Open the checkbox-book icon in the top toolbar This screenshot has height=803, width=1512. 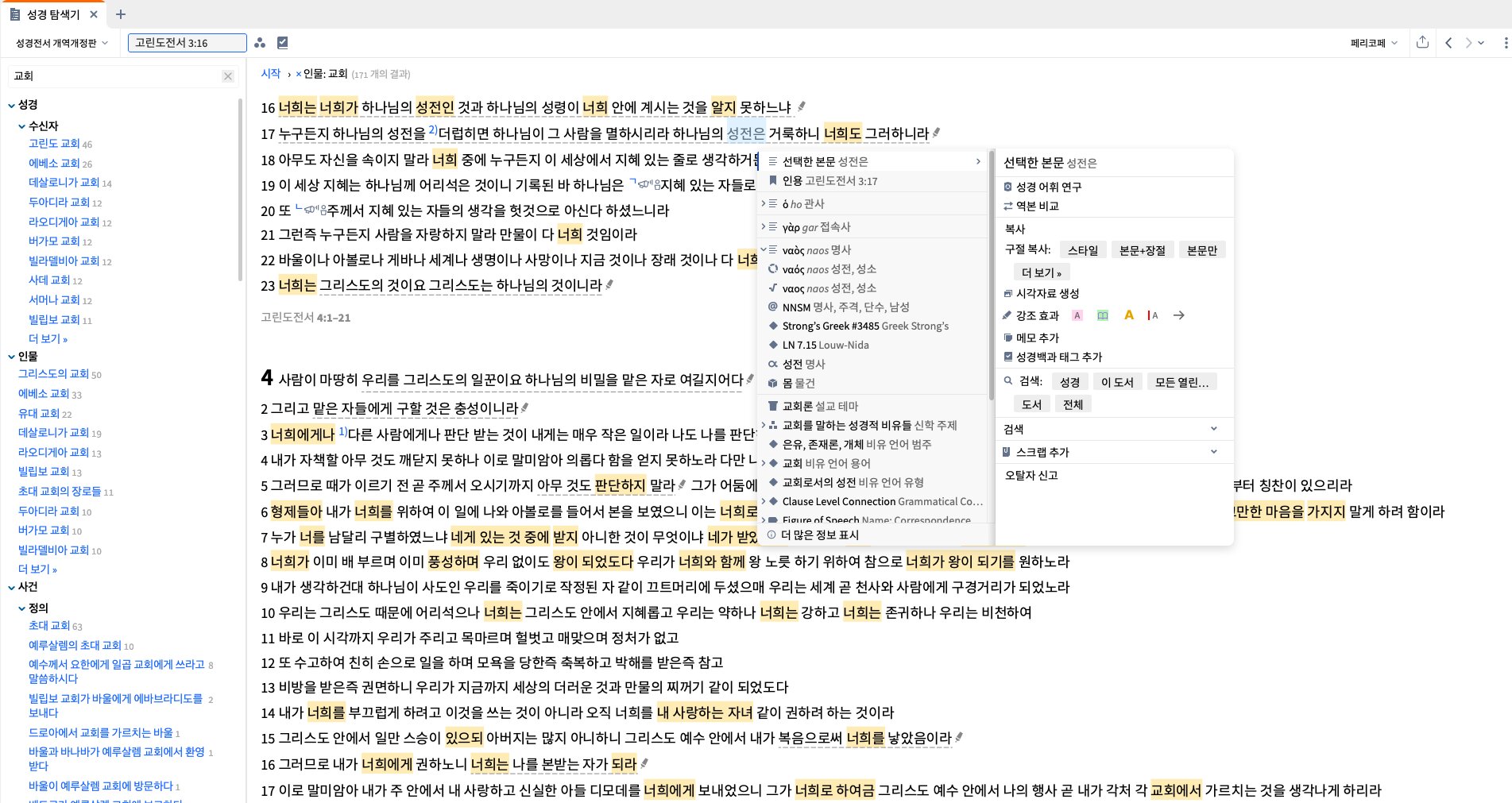point(283,42)
